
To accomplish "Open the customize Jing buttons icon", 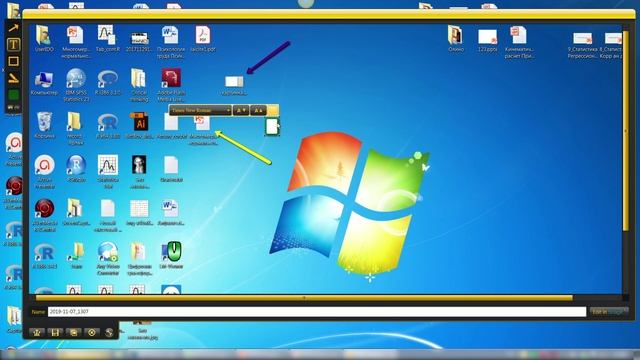I will (x=109, y=332).
